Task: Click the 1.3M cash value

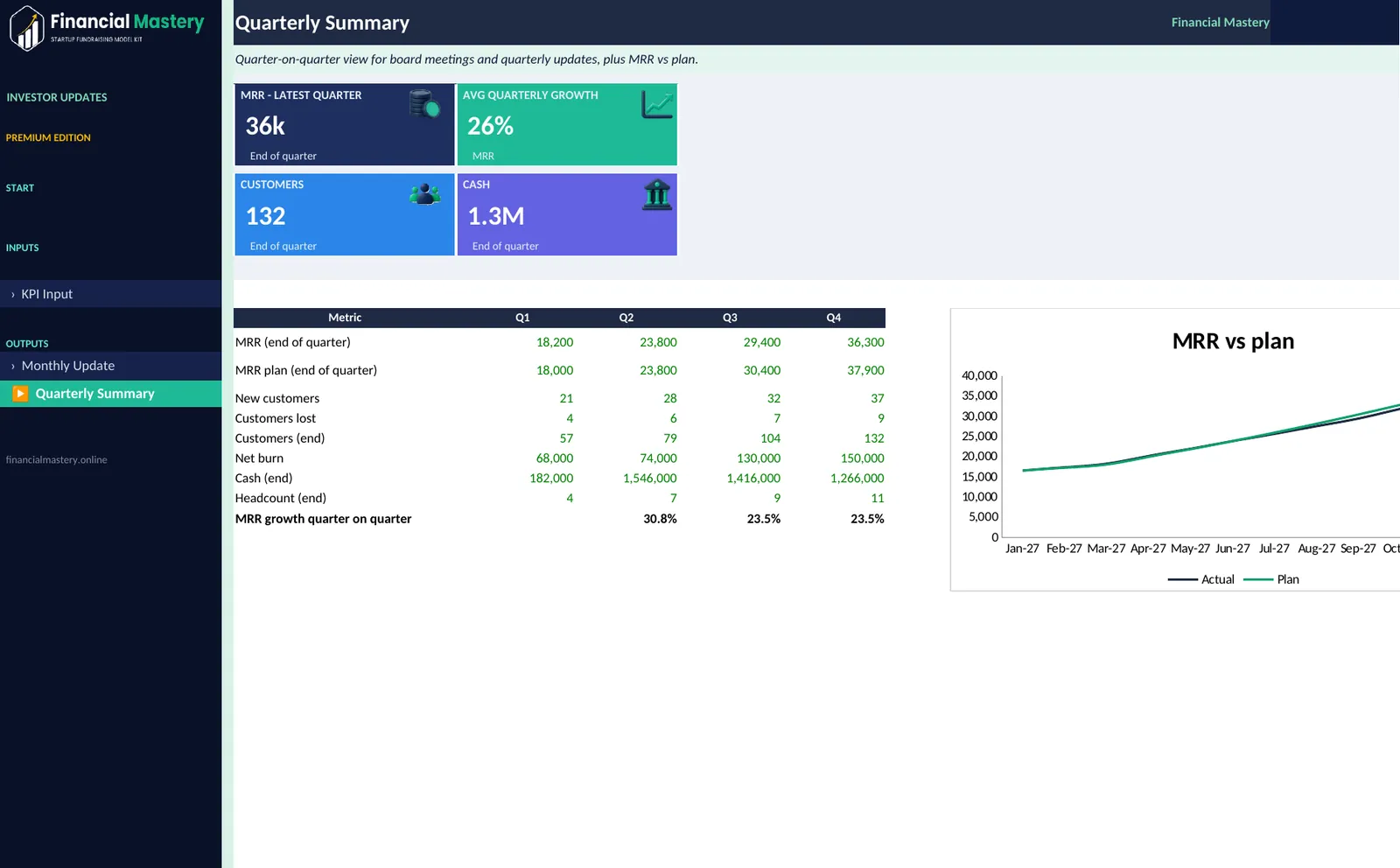Action: (496, 216)
